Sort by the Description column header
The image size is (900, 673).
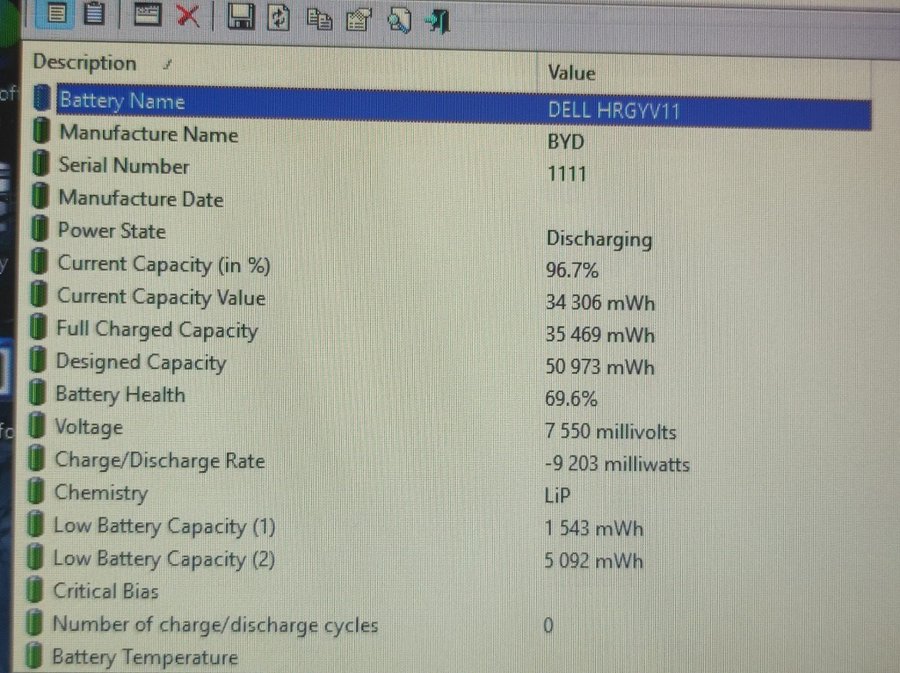tap(85, 63)
